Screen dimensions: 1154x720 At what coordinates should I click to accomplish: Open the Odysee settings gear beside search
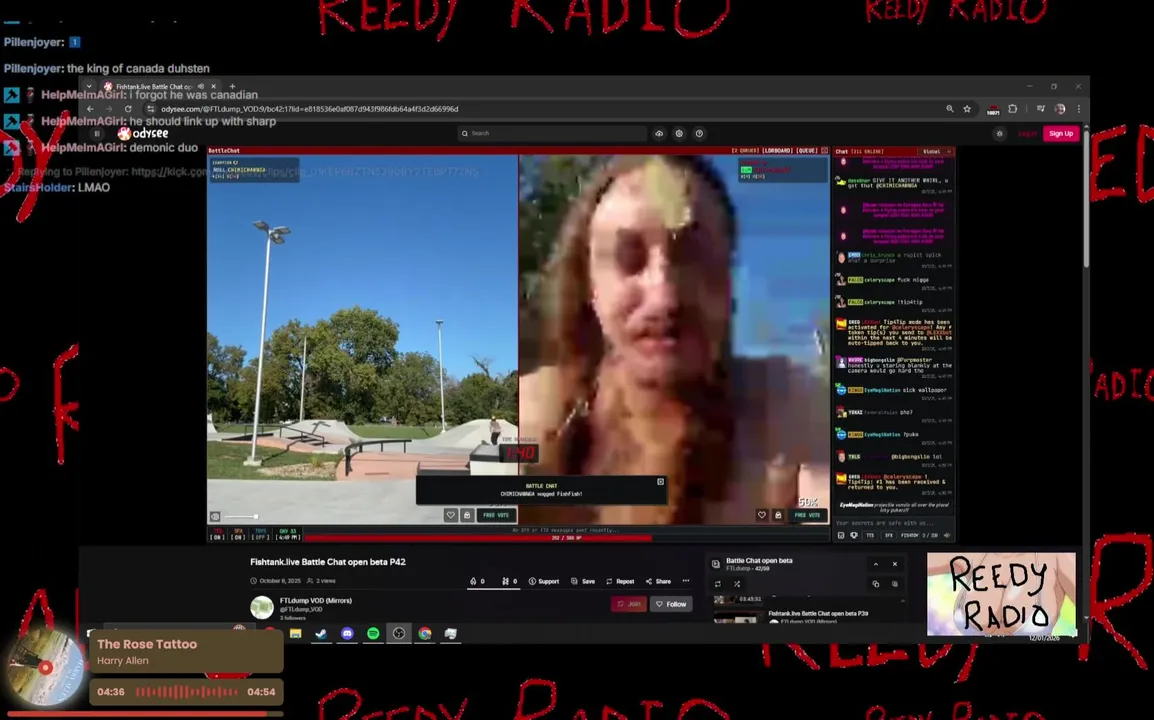pos(679,133)
